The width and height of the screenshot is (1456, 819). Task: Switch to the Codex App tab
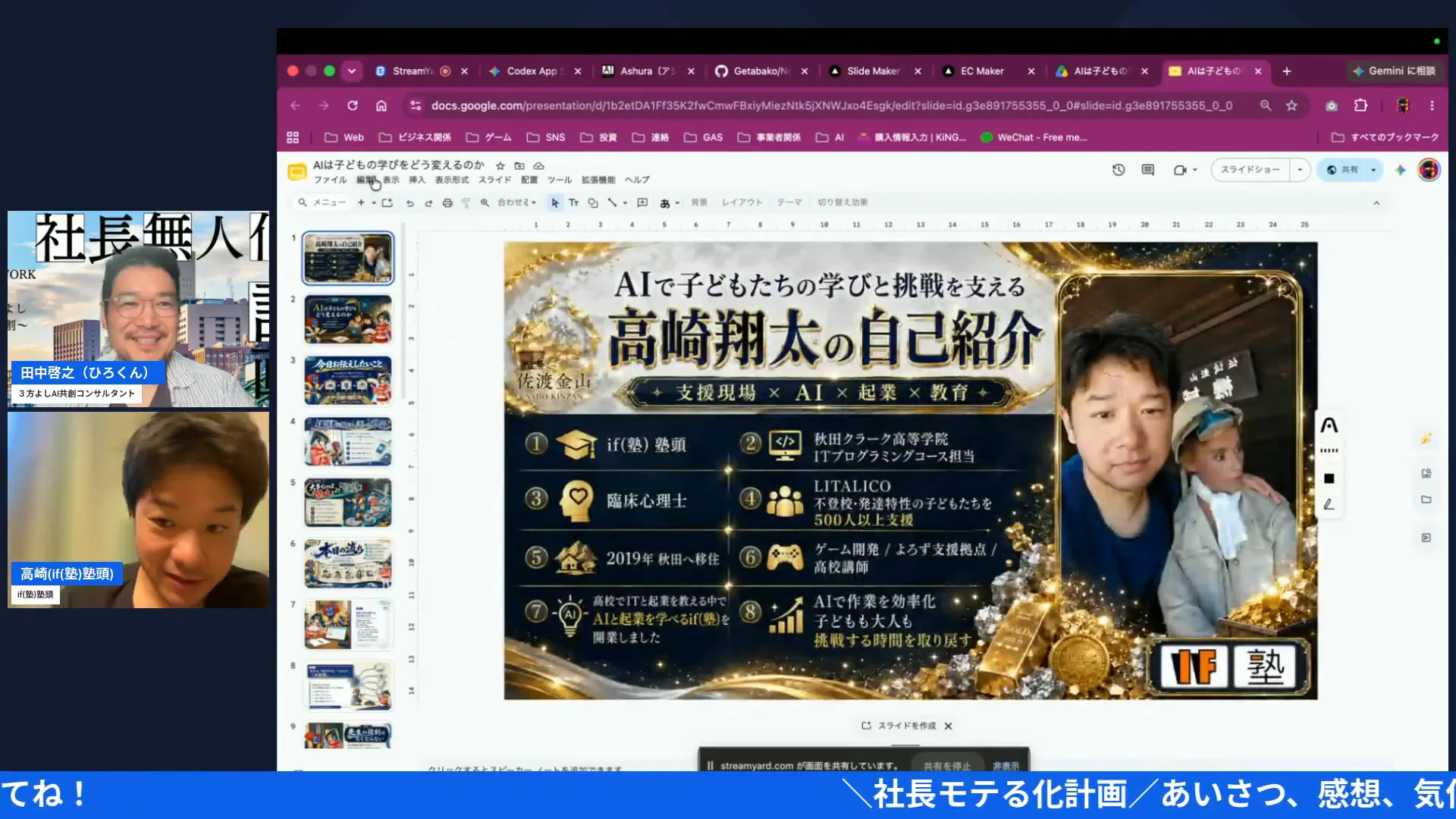pos(535,71)
